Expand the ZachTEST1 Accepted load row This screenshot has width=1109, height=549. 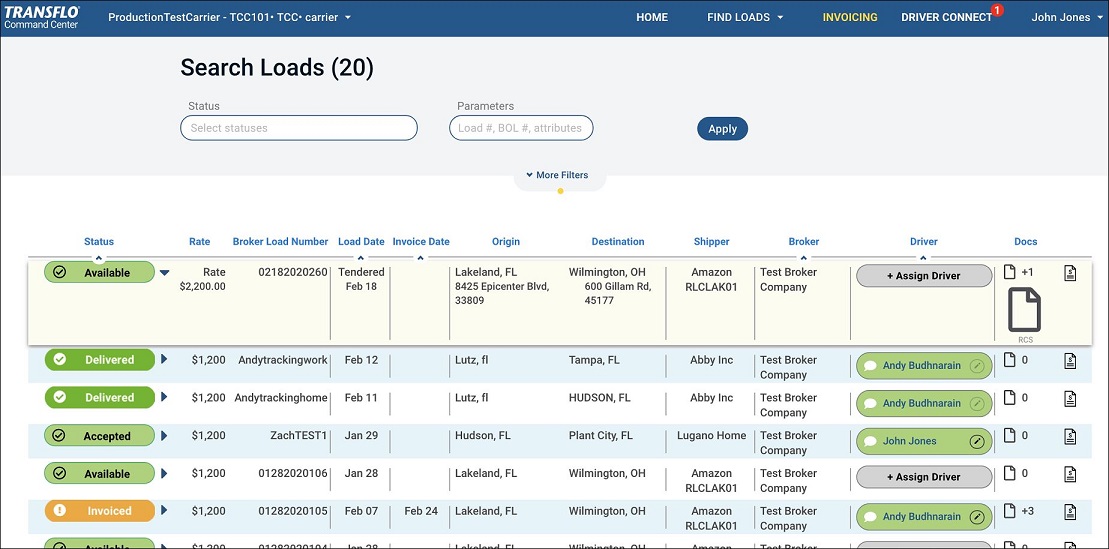pos(165,436)
